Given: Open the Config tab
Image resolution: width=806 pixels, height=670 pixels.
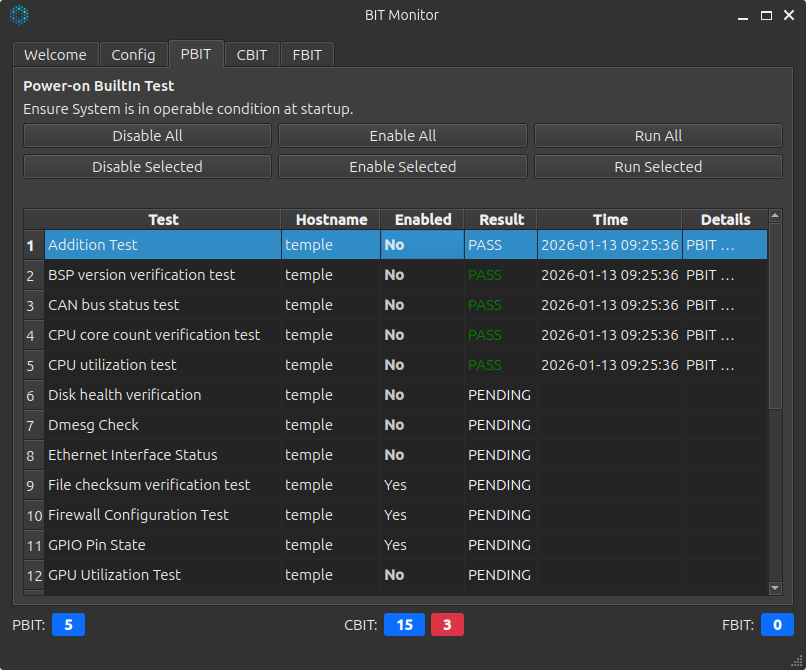Looking at the screenshot, I should click(133, 55).
